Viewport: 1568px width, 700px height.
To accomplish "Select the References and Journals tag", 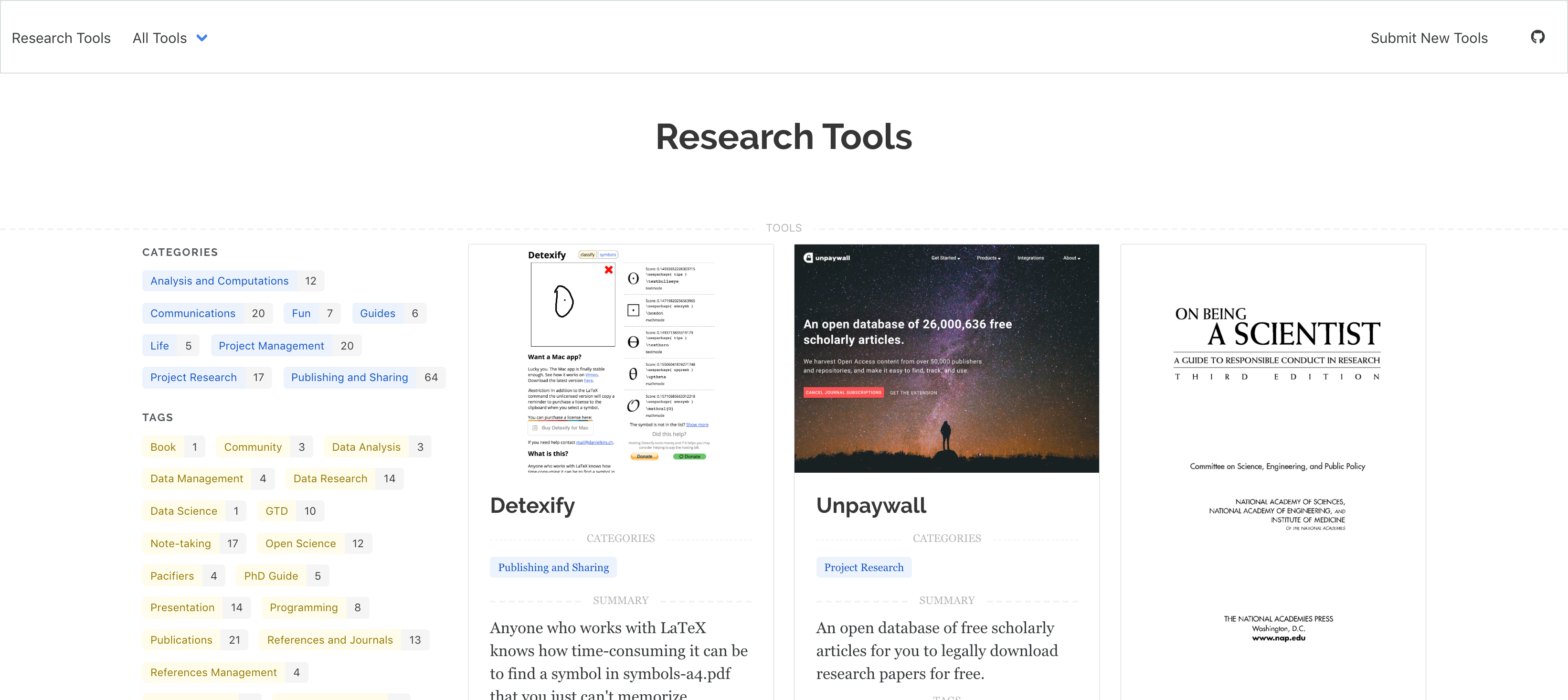I will 330,640.
